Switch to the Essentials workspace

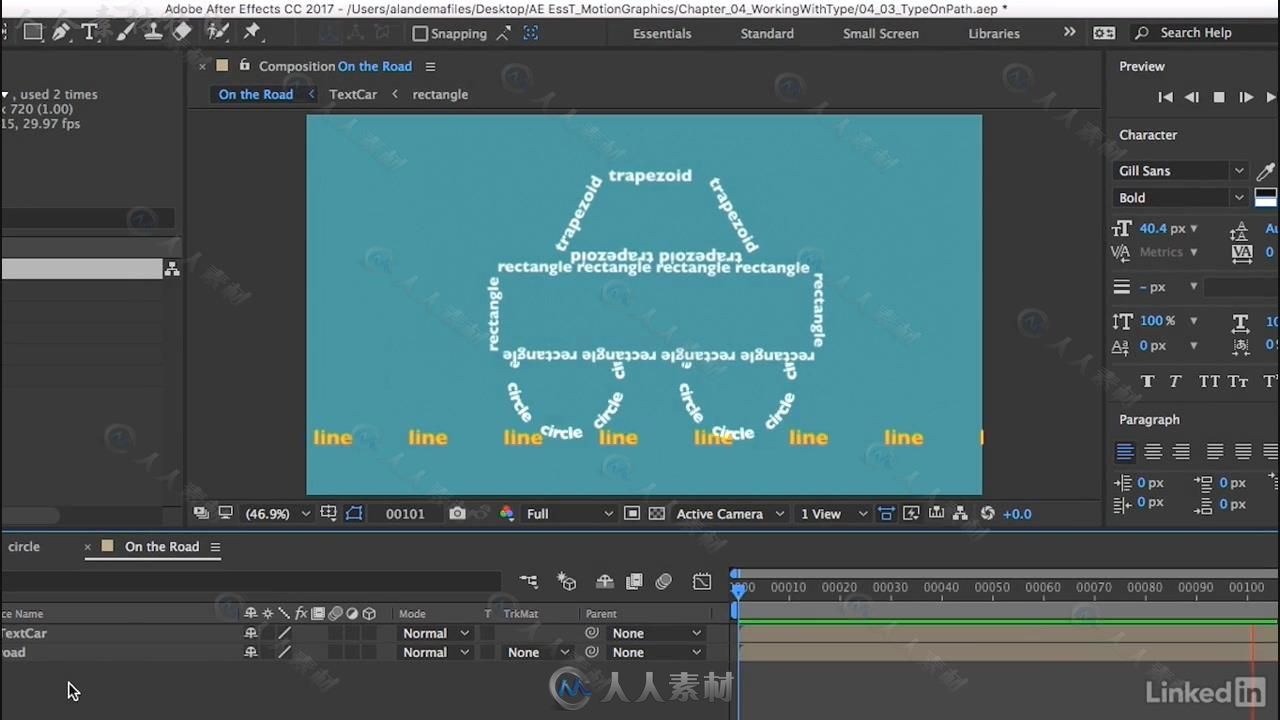[662, 33]
